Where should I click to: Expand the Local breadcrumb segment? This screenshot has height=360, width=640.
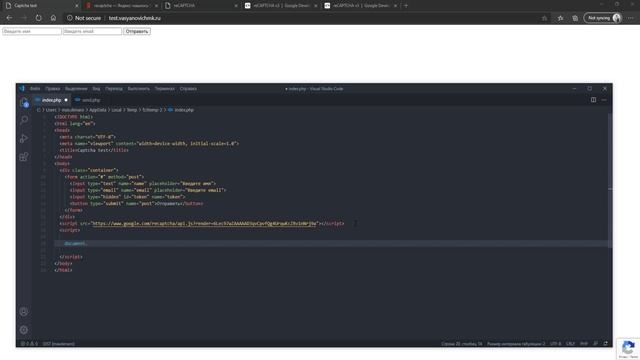click(x=117, y=110)
